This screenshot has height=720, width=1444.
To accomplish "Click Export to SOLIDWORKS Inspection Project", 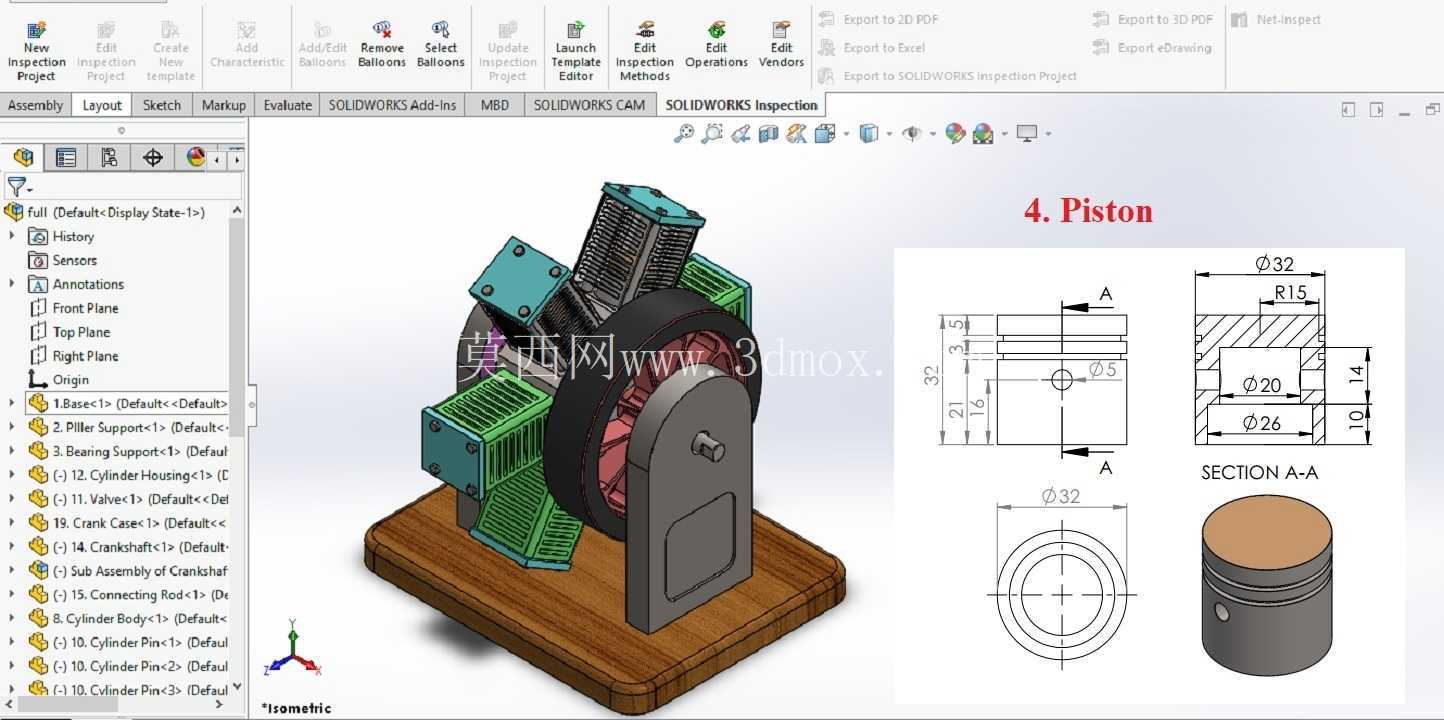I will click(x=947, y=75).
